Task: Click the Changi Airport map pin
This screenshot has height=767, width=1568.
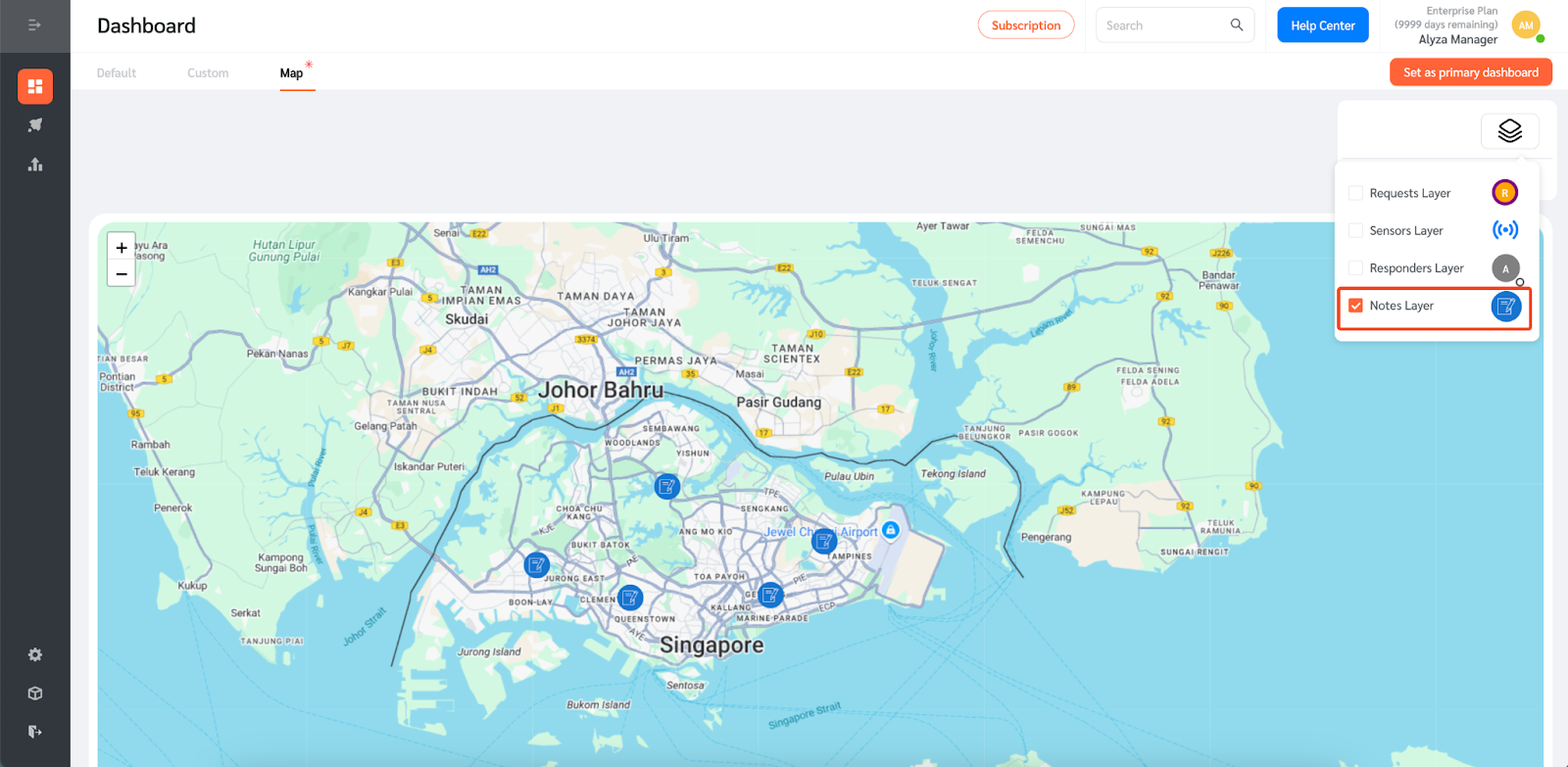Action: point(891,530)
